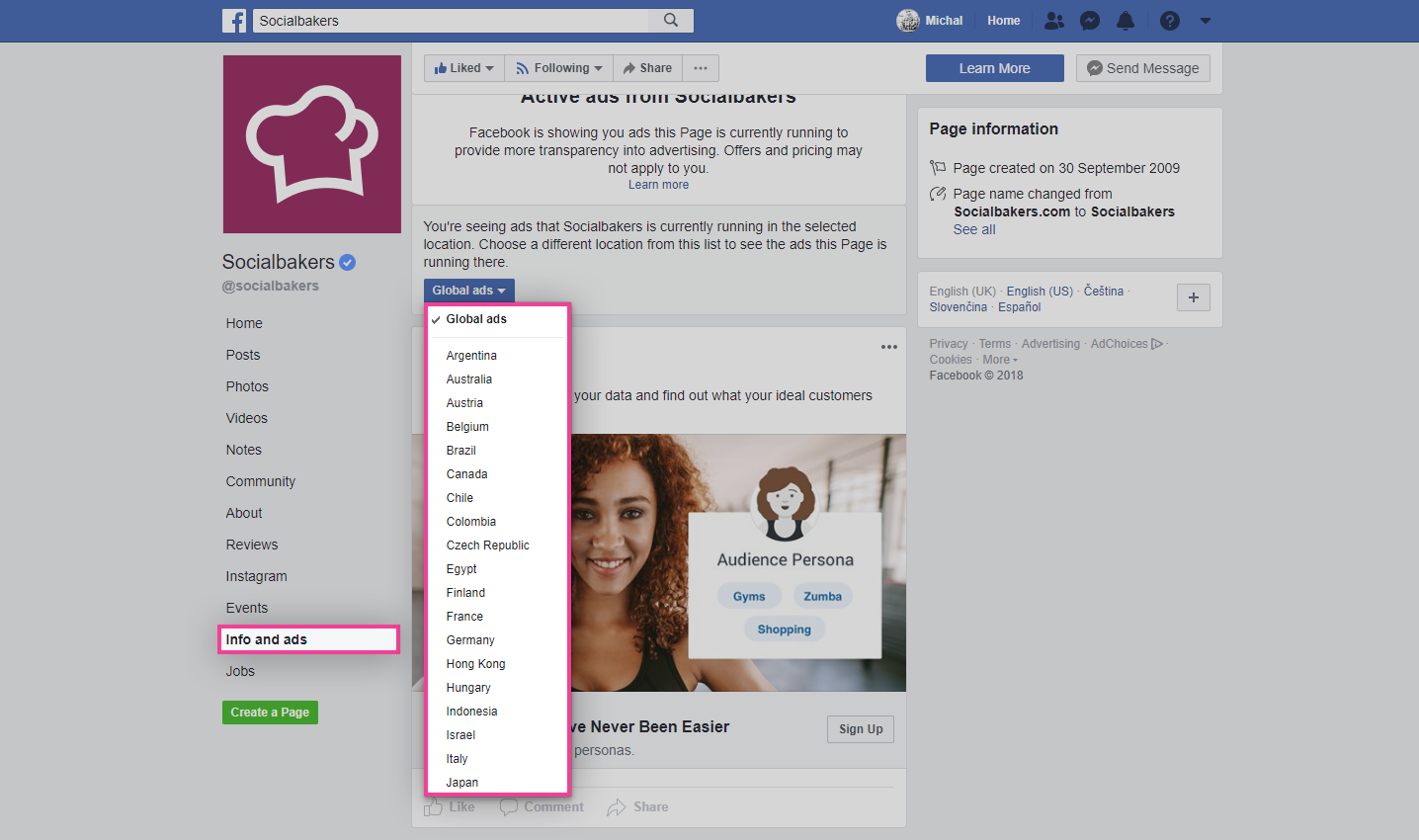Viewport: 1419px width, 840px height.
Task: Open the notifications bell
Action: [x=1126, y=21]
